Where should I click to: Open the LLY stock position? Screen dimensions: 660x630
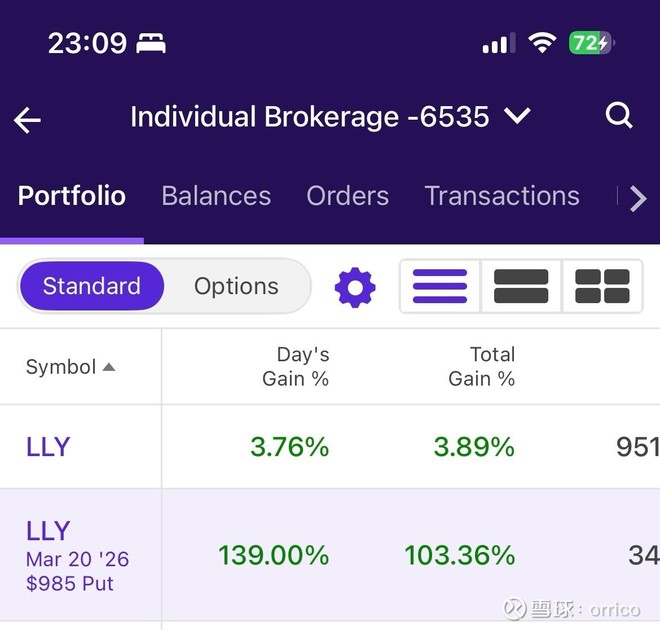point(48,447)
